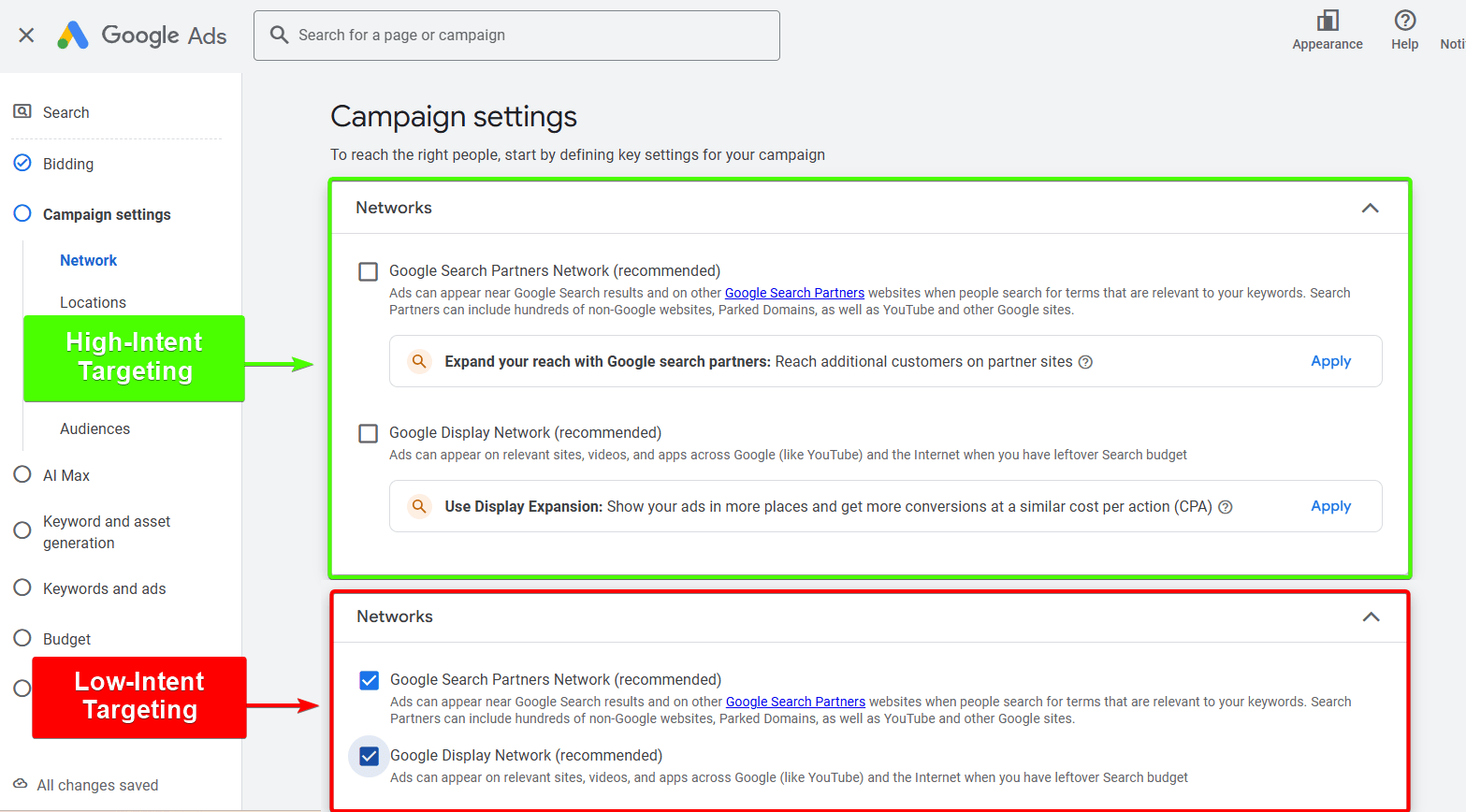Uncheck the checked Google Display Network box
Screen dimensions: 1466x812
point(370,756)
